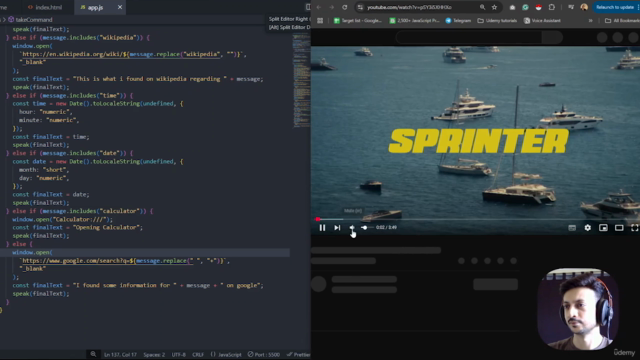Open the Voice Assistant bookmark
640x360 pixels.
542,20
